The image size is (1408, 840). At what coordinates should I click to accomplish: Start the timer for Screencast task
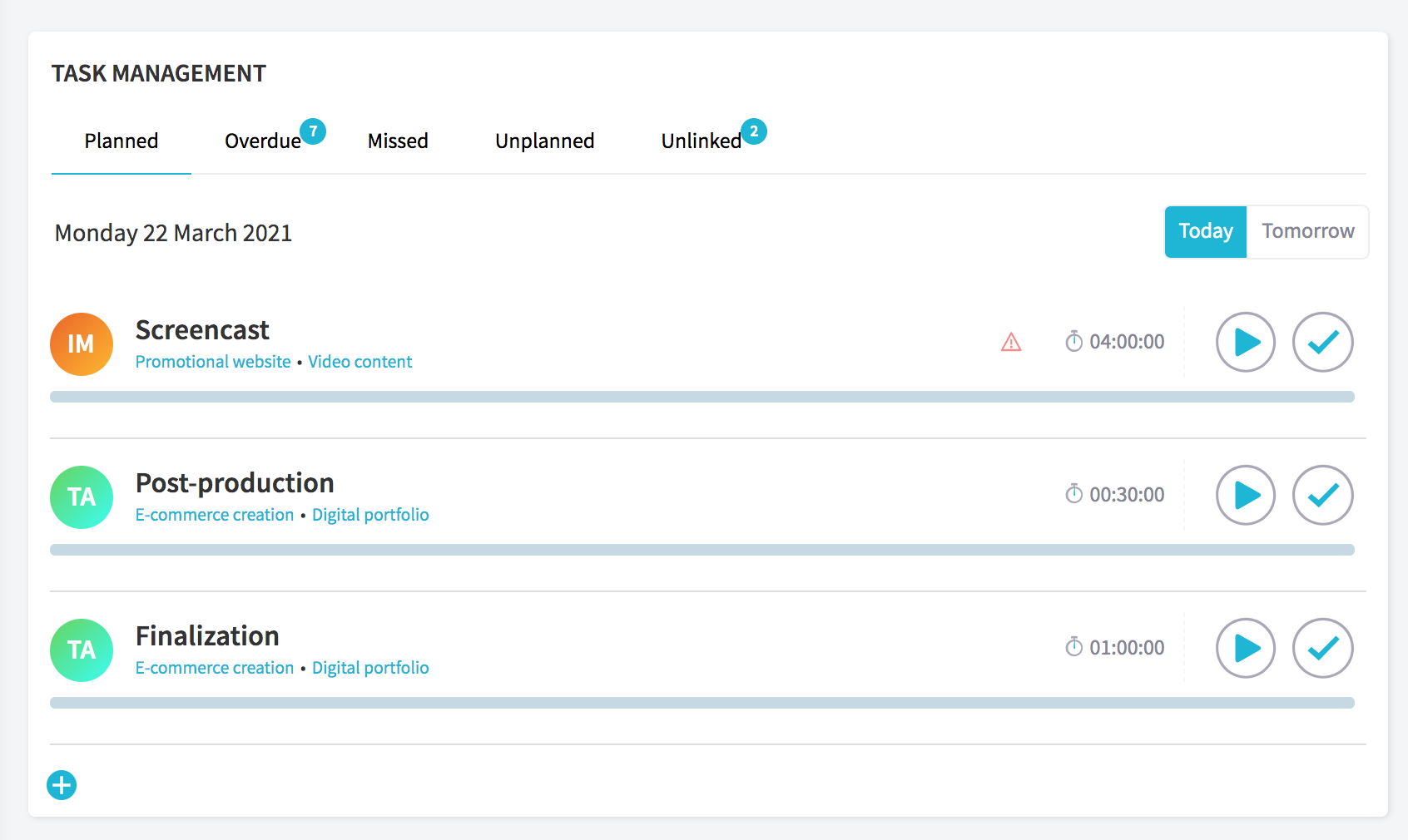[x=1246, y=342]
